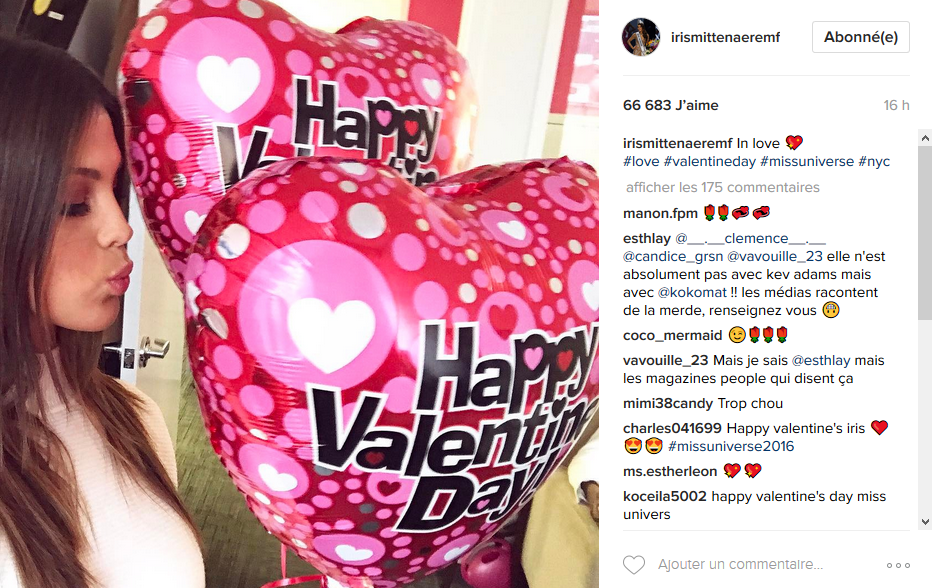932x588 pixels.
Task: Toggle the Abonné(e) follow button
Action: pos(861,37)
